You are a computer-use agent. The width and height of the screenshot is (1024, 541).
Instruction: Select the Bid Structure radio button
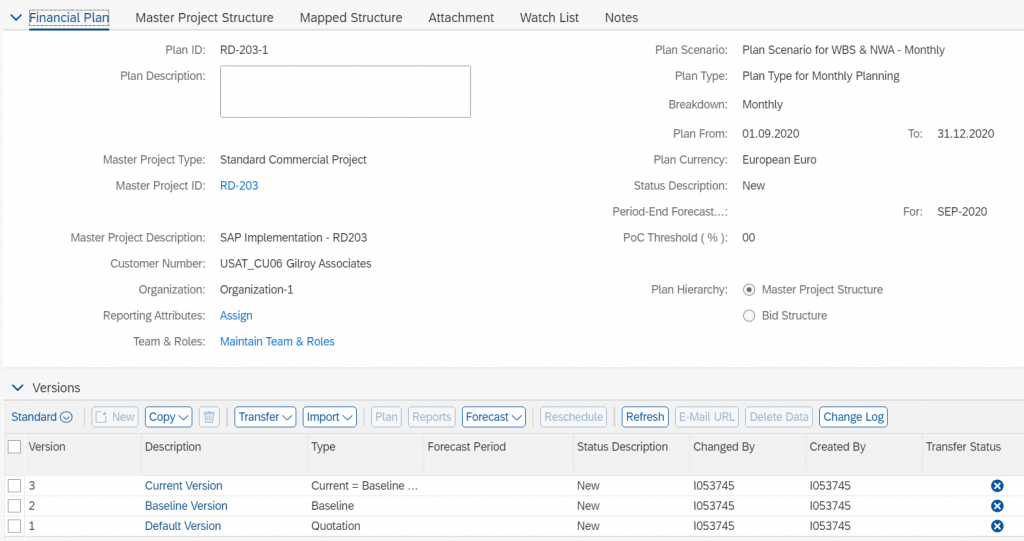tap(749, 316)
